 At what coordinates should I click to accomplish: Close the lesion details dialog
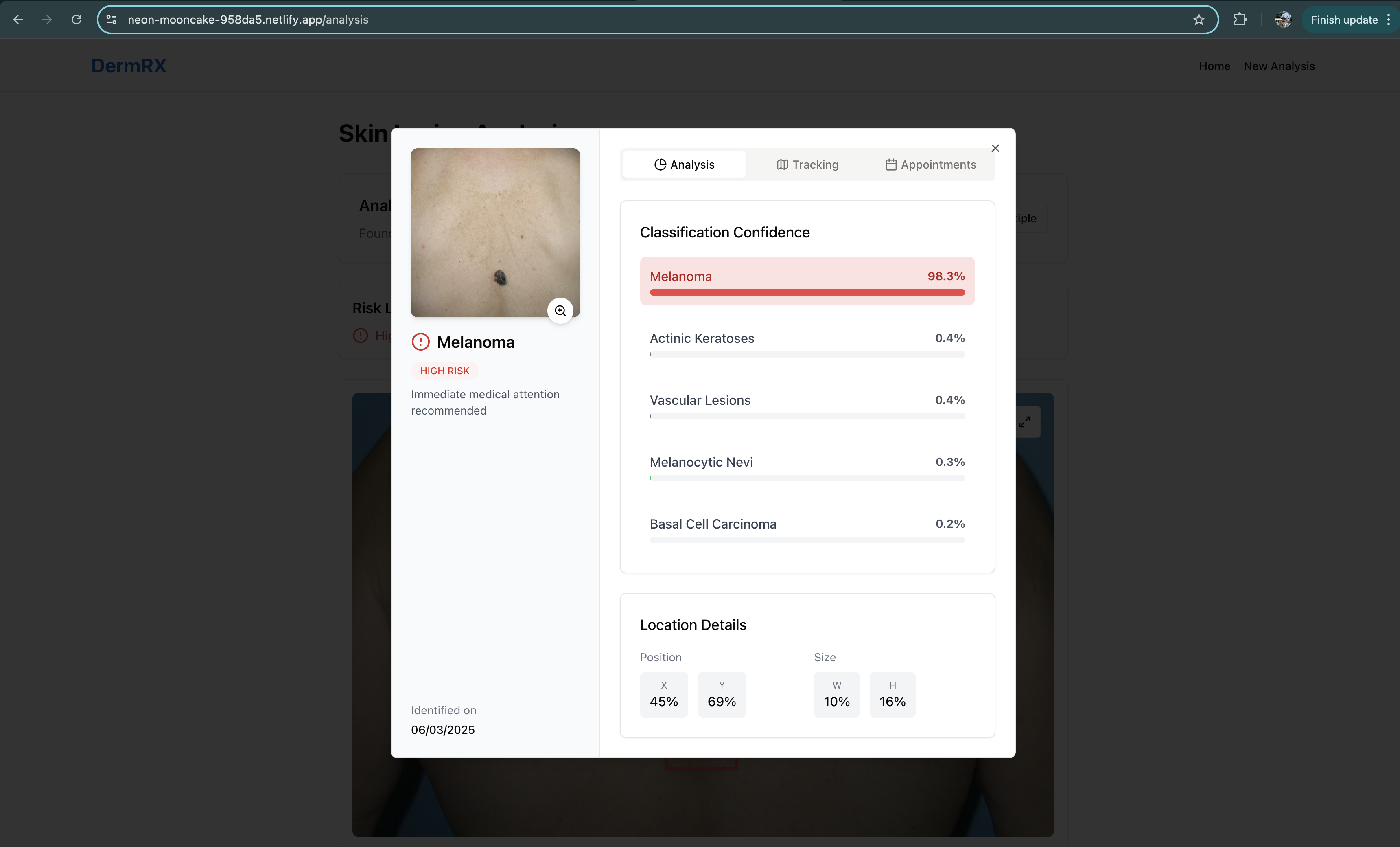click(x=995, y=148)
